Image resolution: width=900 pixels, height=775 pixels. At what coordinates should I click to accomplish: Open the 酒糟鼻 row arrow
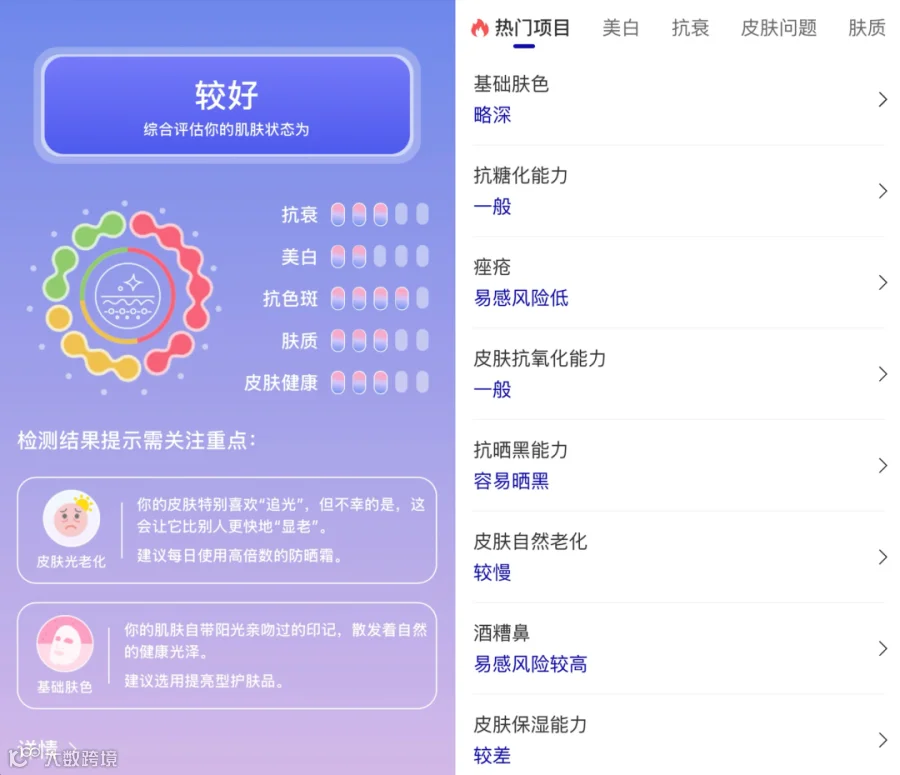click(883, 649)
